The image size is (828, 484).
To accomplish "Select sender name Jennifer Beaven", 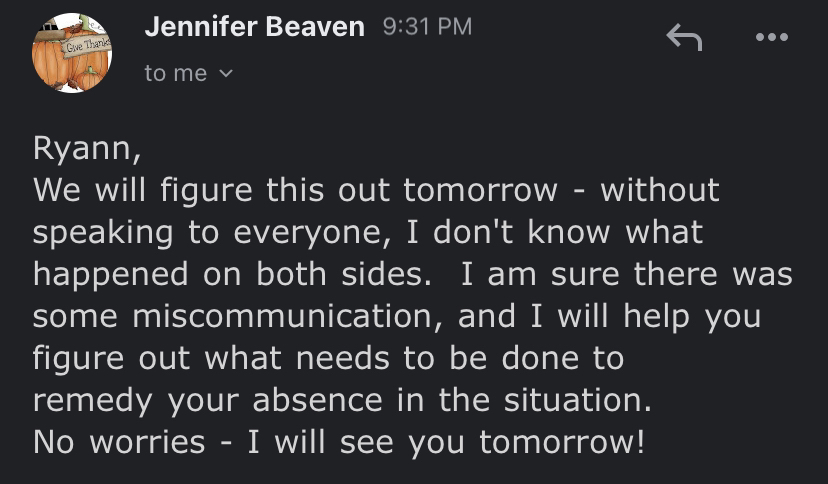I will pyautogui.click(x=255, y=26).
